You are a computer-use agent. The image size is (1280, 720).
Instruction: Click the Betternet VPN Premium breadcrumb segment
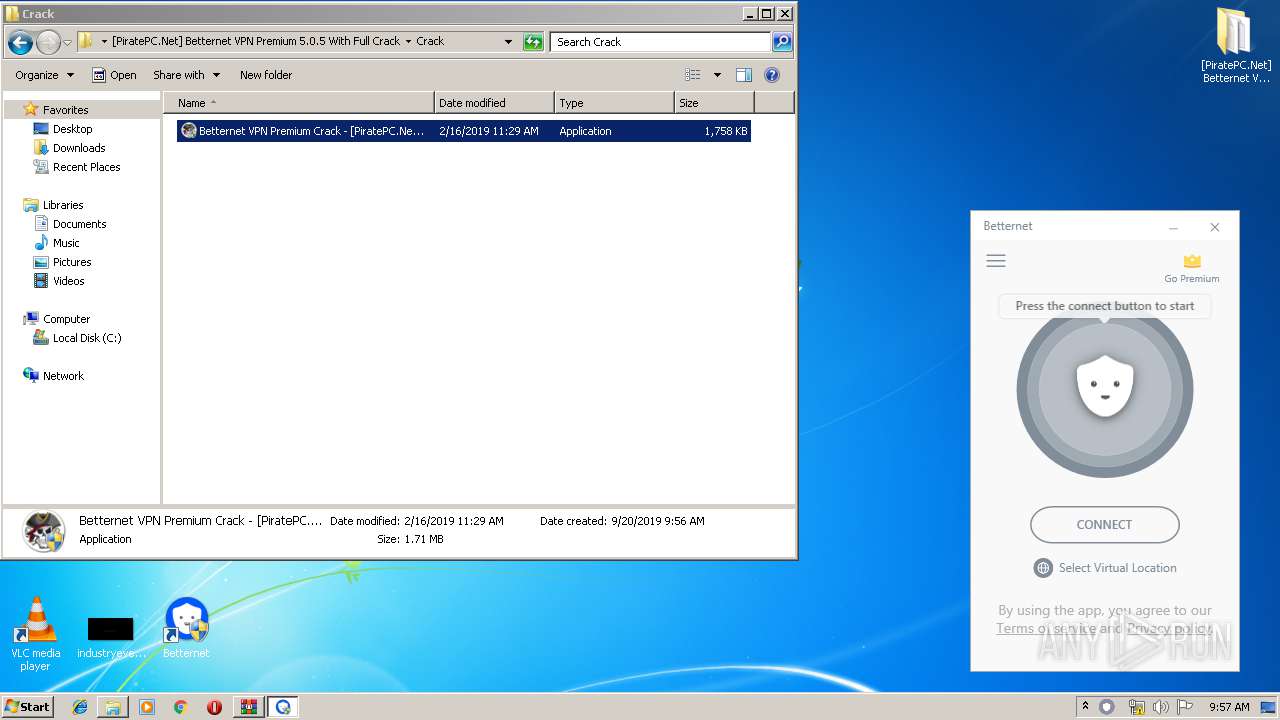pyautogui.click(x=256, y=41)
